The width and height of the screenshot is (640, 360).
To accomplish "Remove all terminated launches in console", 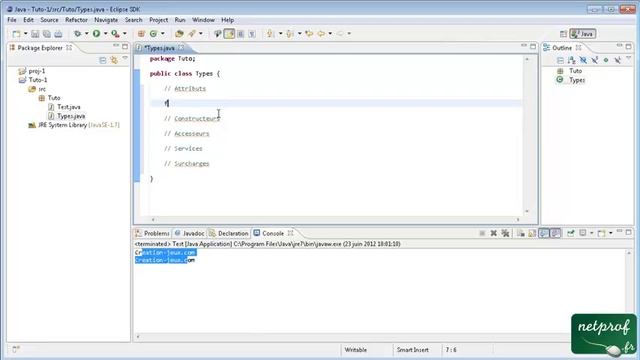I will click(x=505, y=233).
